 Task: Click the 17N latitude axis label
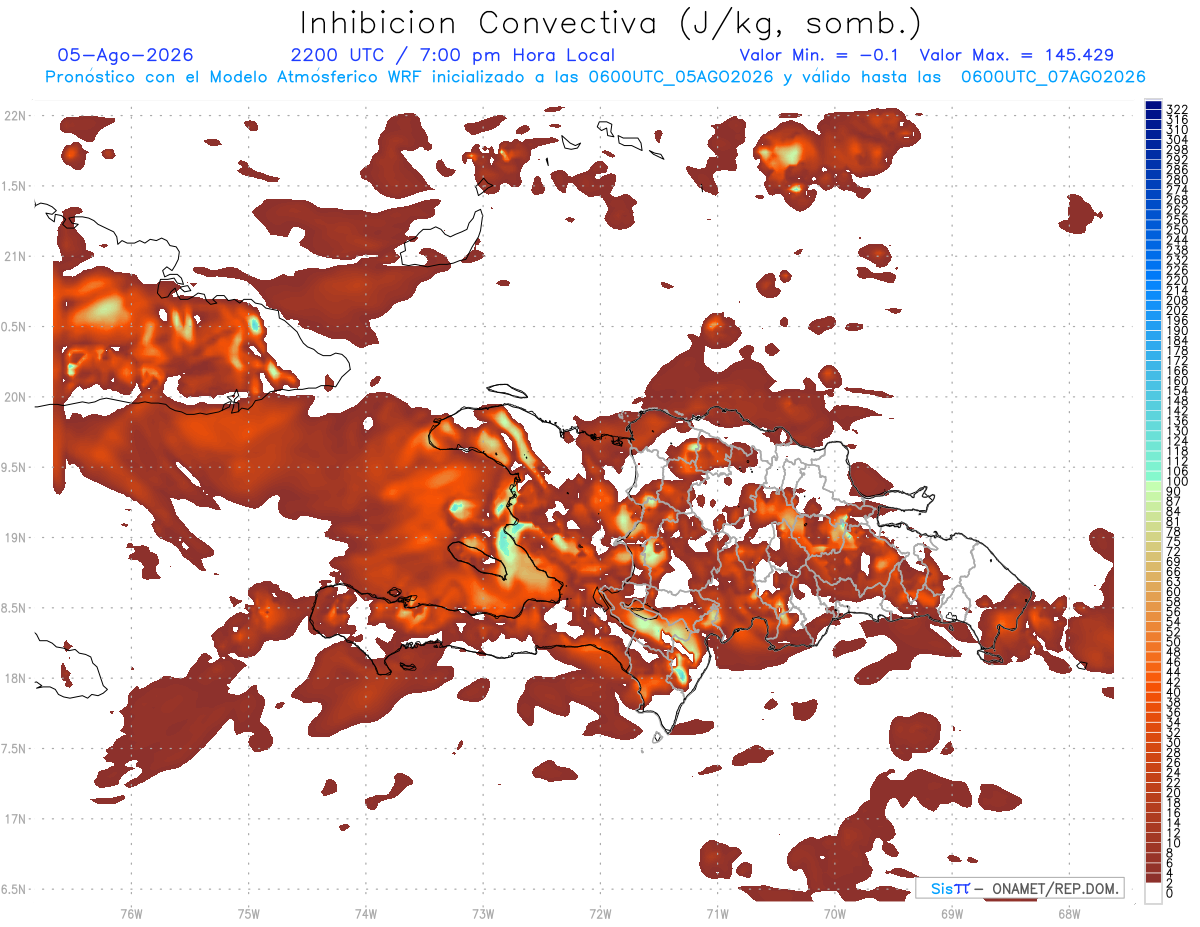pos(16,819)
